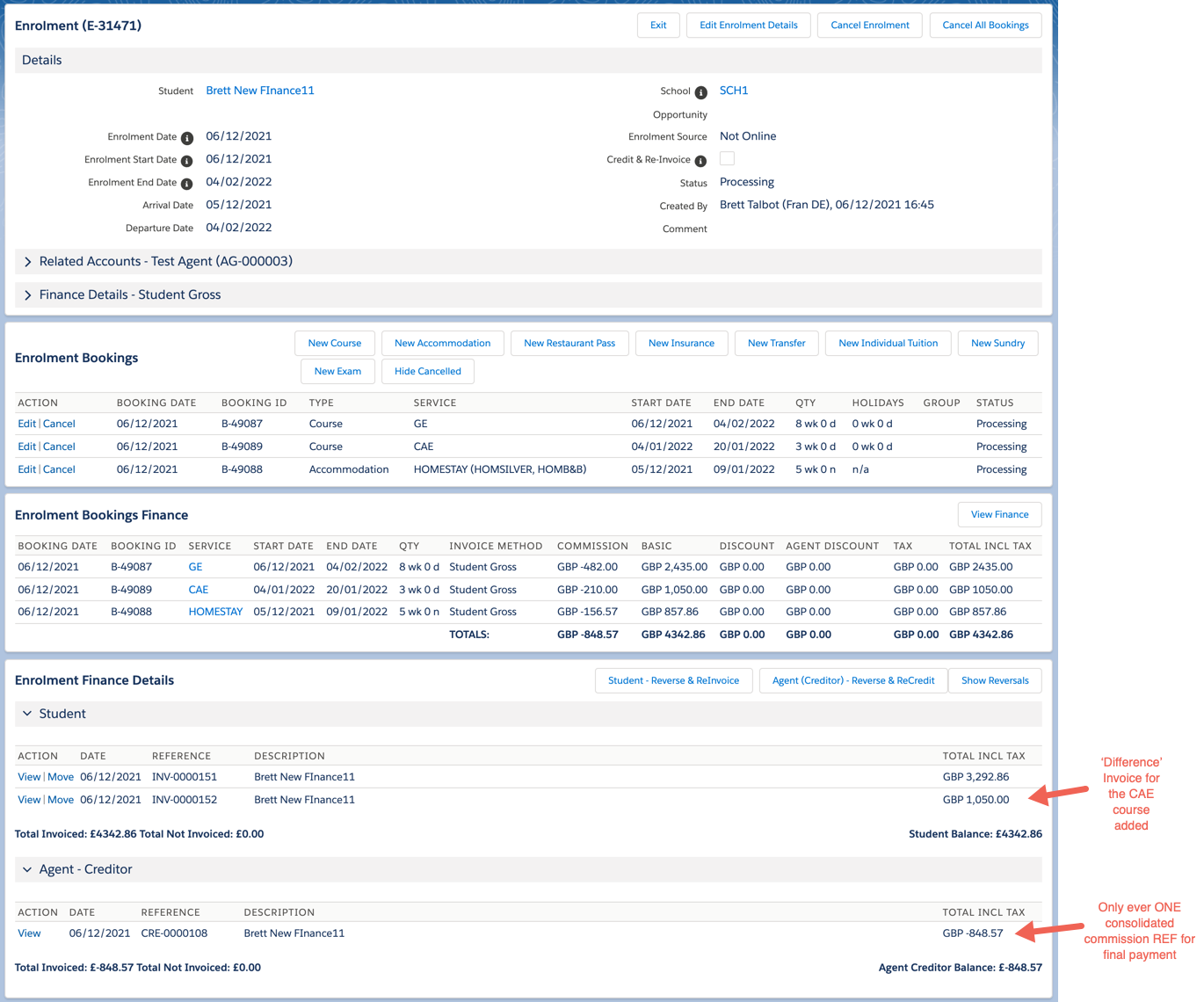Edit booking B-49087
This screenshot has height=1002, width=1204.
tap(26, 424)
